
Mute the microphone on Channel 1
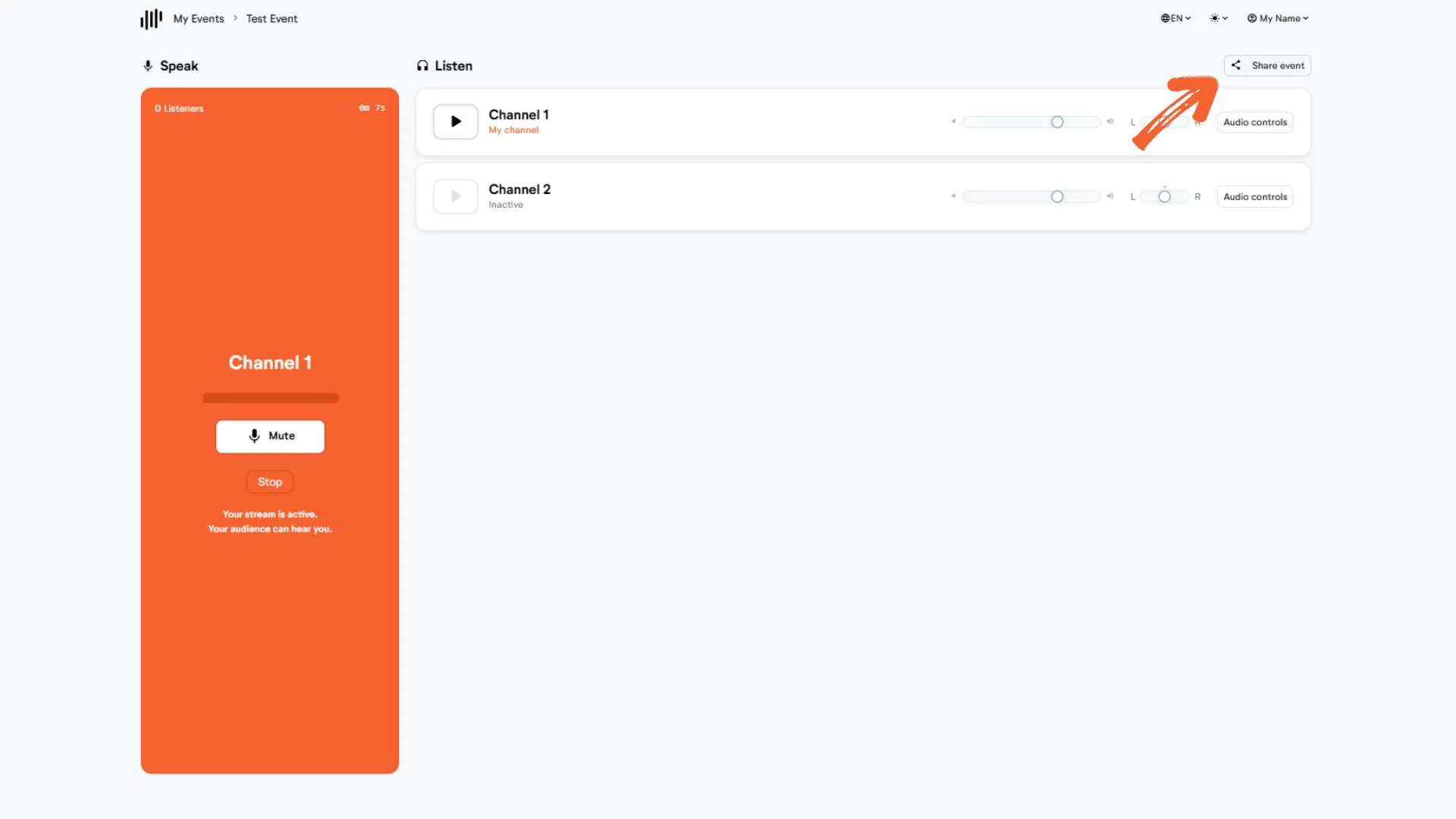coord(270,436)
